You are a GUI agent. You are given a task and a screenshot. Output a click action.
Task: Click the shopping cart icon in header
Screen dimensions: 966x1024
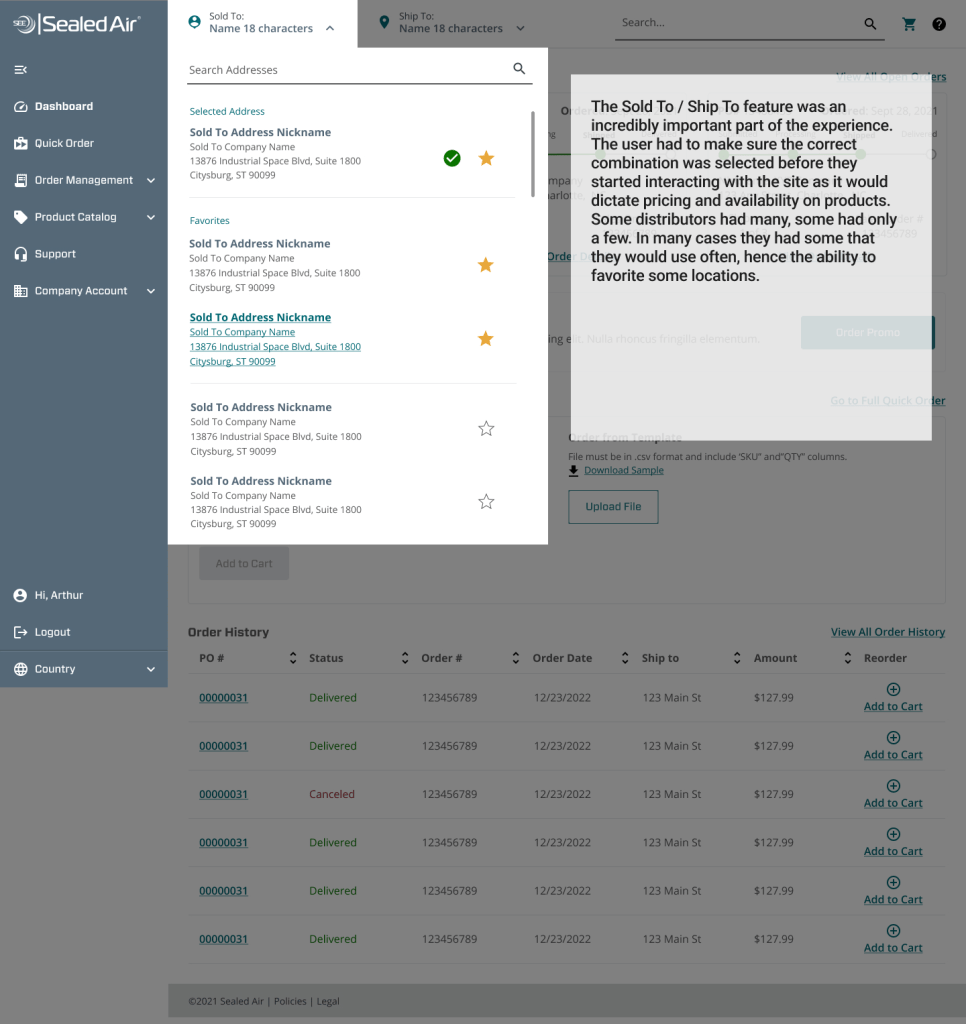[909, 24]
